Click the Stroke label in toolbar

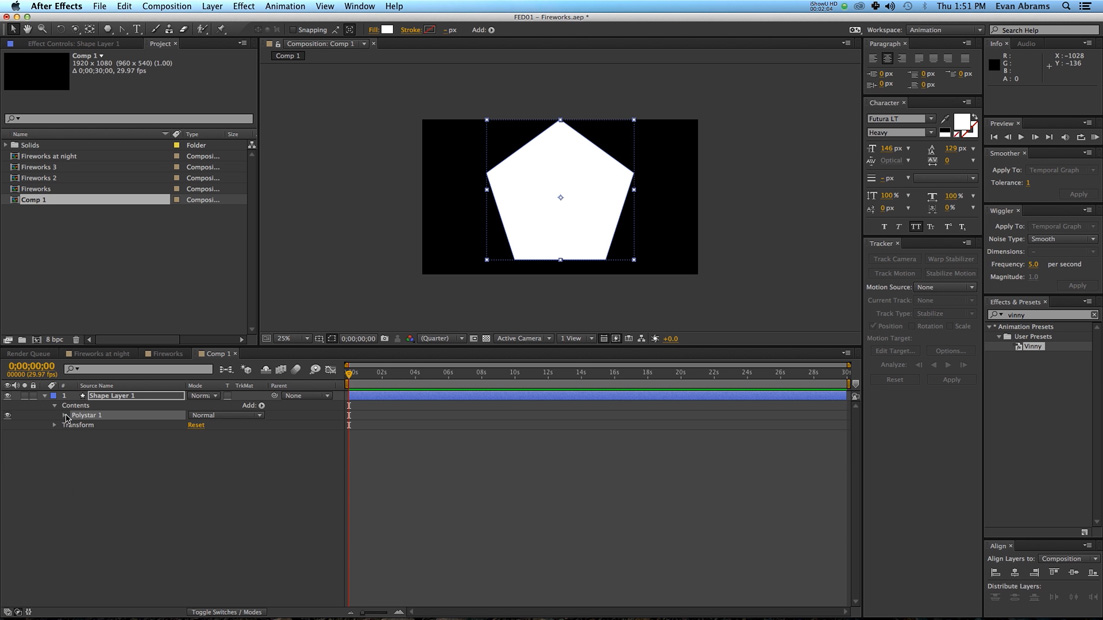pyautogui.click(x=410, y=30)
